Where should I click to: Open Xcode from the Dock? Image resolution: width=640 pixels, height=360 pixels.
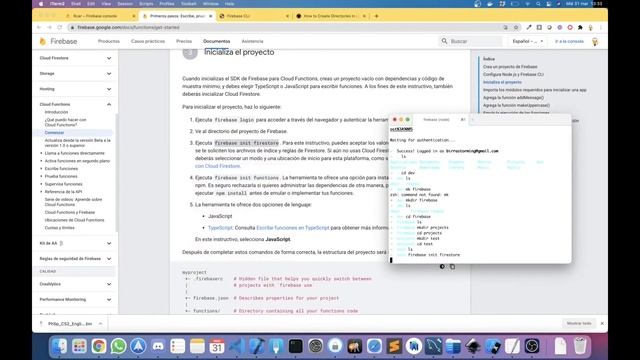coord(256,347)
